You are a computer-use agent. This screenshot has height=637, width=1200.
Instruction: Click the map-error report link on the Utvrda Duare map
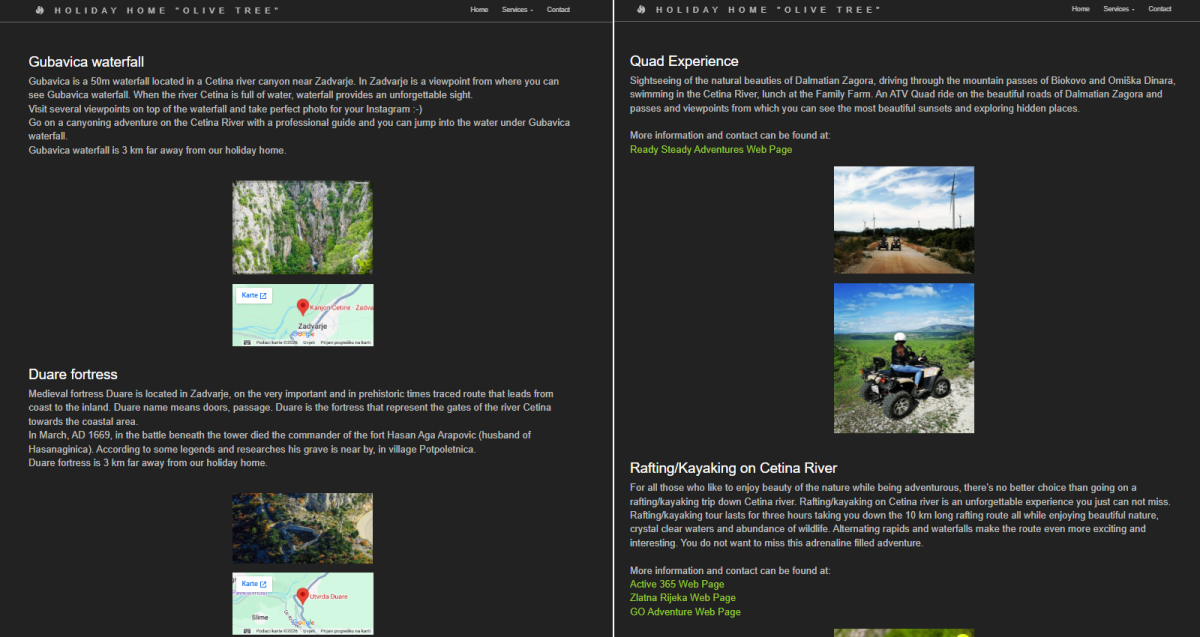coord(346,631)
